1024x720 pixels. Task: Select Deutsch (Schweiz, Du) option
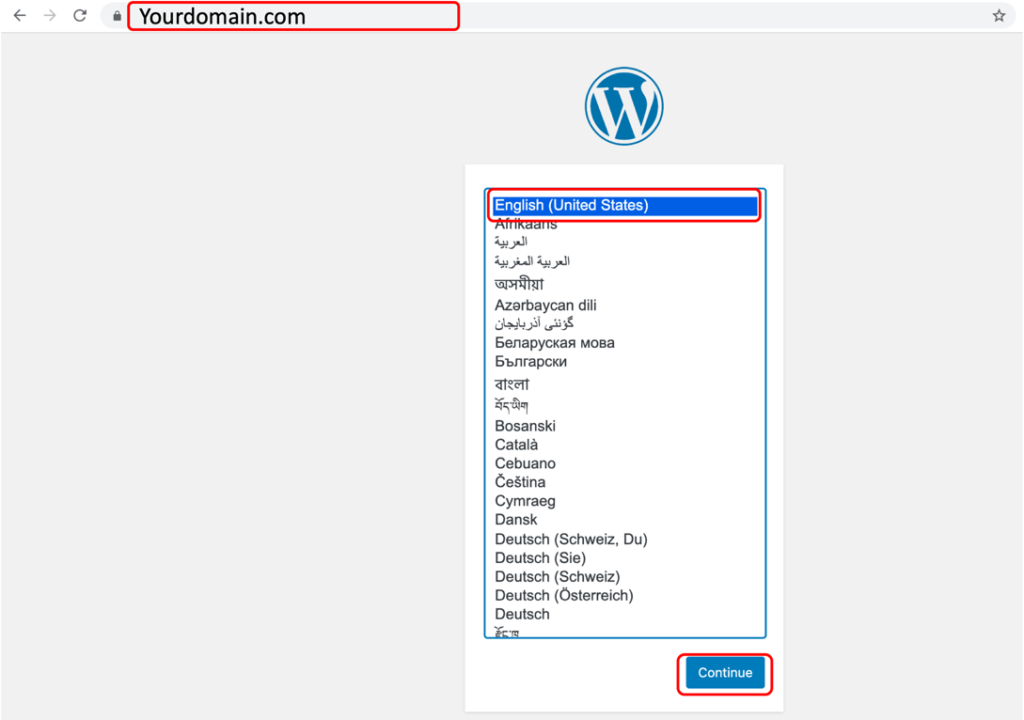click(626, 540)
